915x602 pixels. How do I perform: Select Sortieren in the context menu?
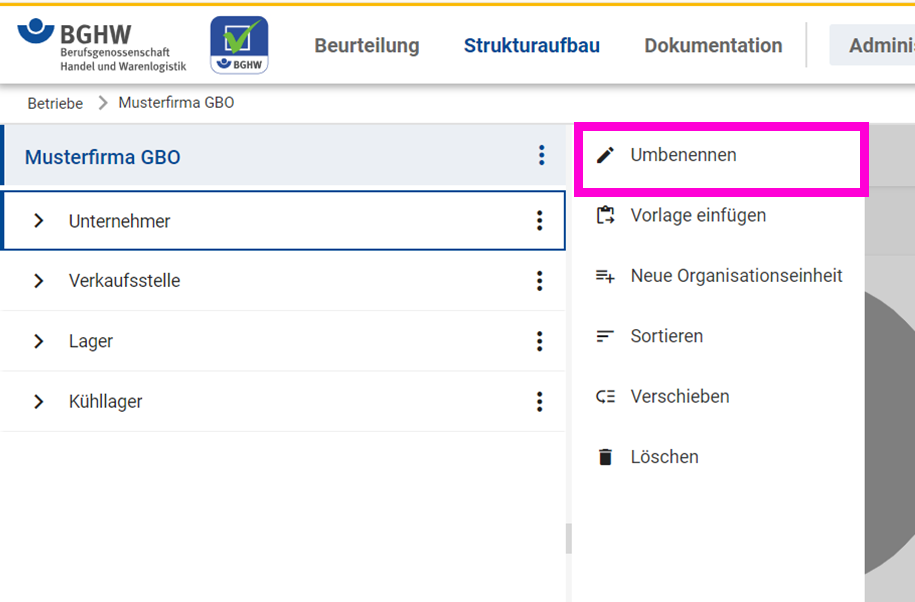coord(666,336)
